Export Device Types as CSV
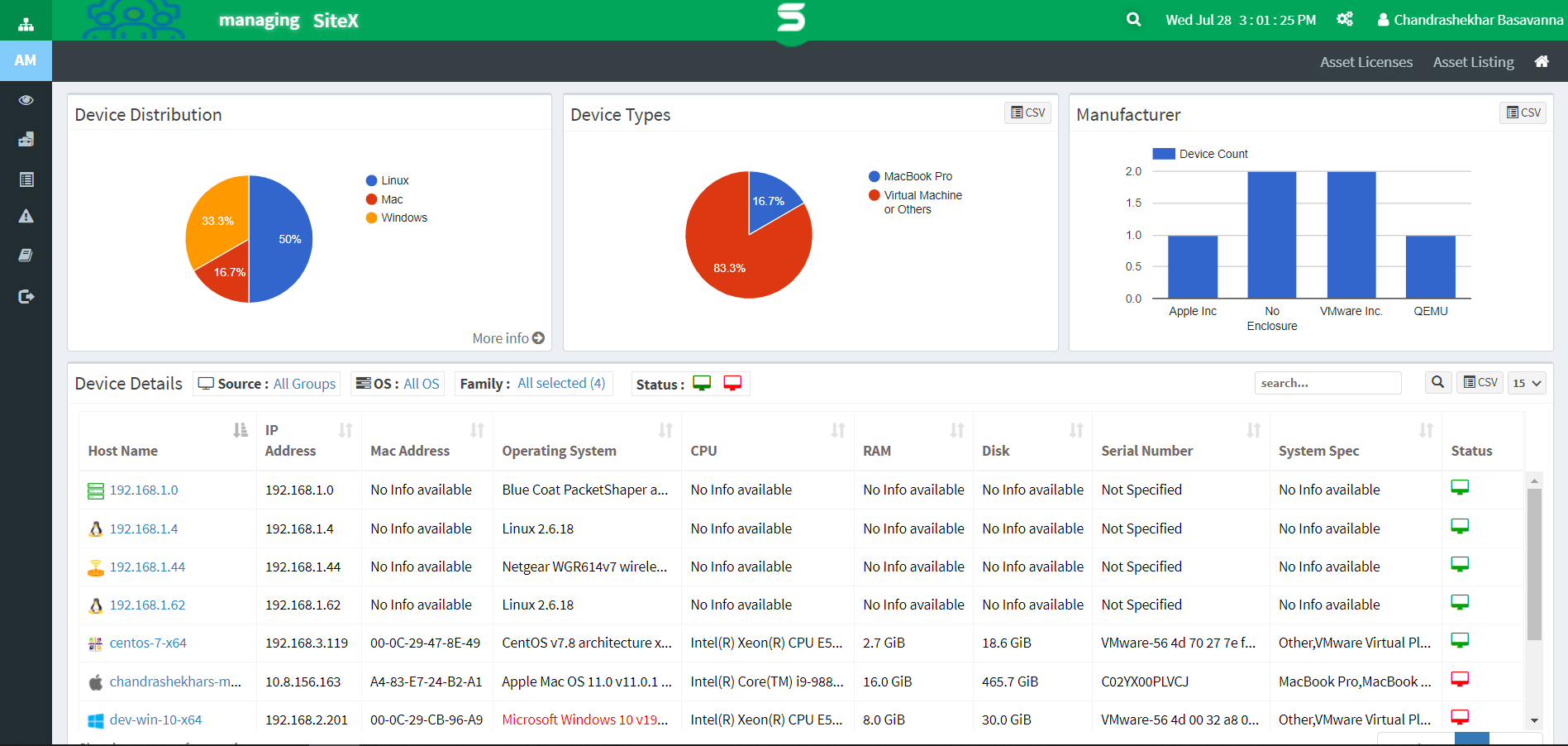The image size is (1568, 746). tap(1027, 112)
